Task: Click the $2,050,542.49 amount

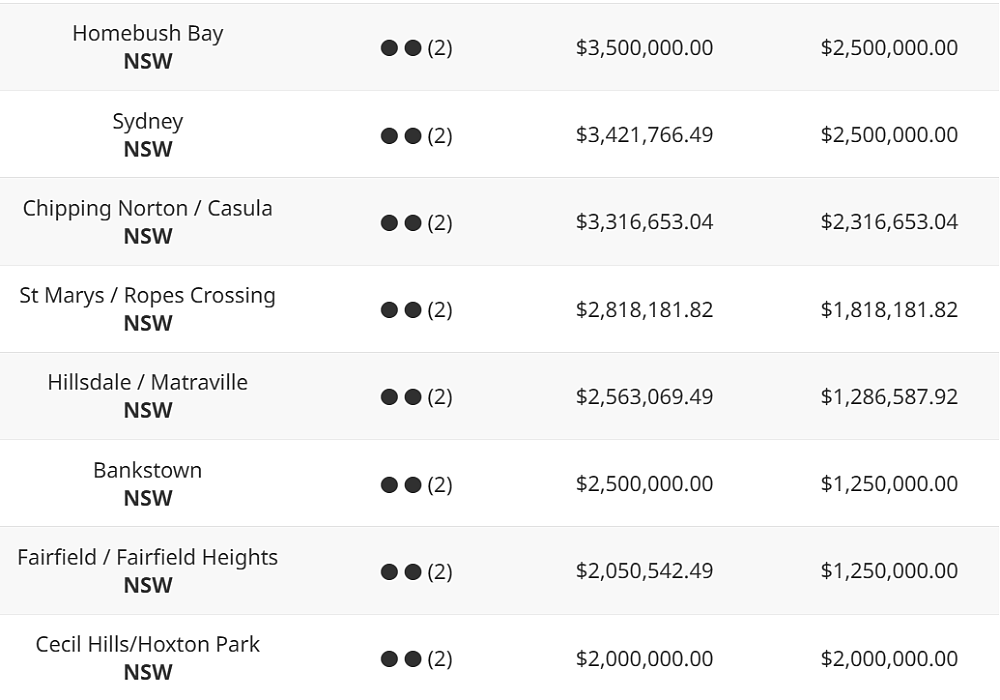Action: click(x=644, y=571)
